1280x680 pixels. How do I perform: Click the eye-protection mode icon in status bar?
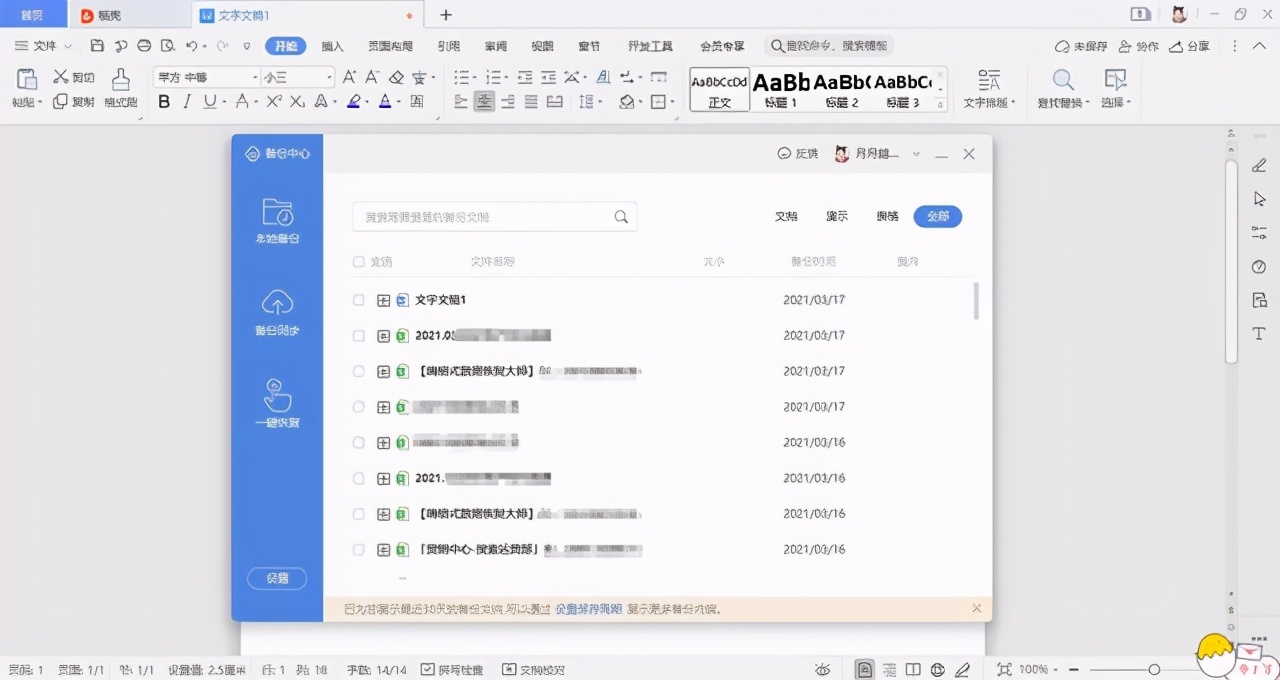[823, 669]
